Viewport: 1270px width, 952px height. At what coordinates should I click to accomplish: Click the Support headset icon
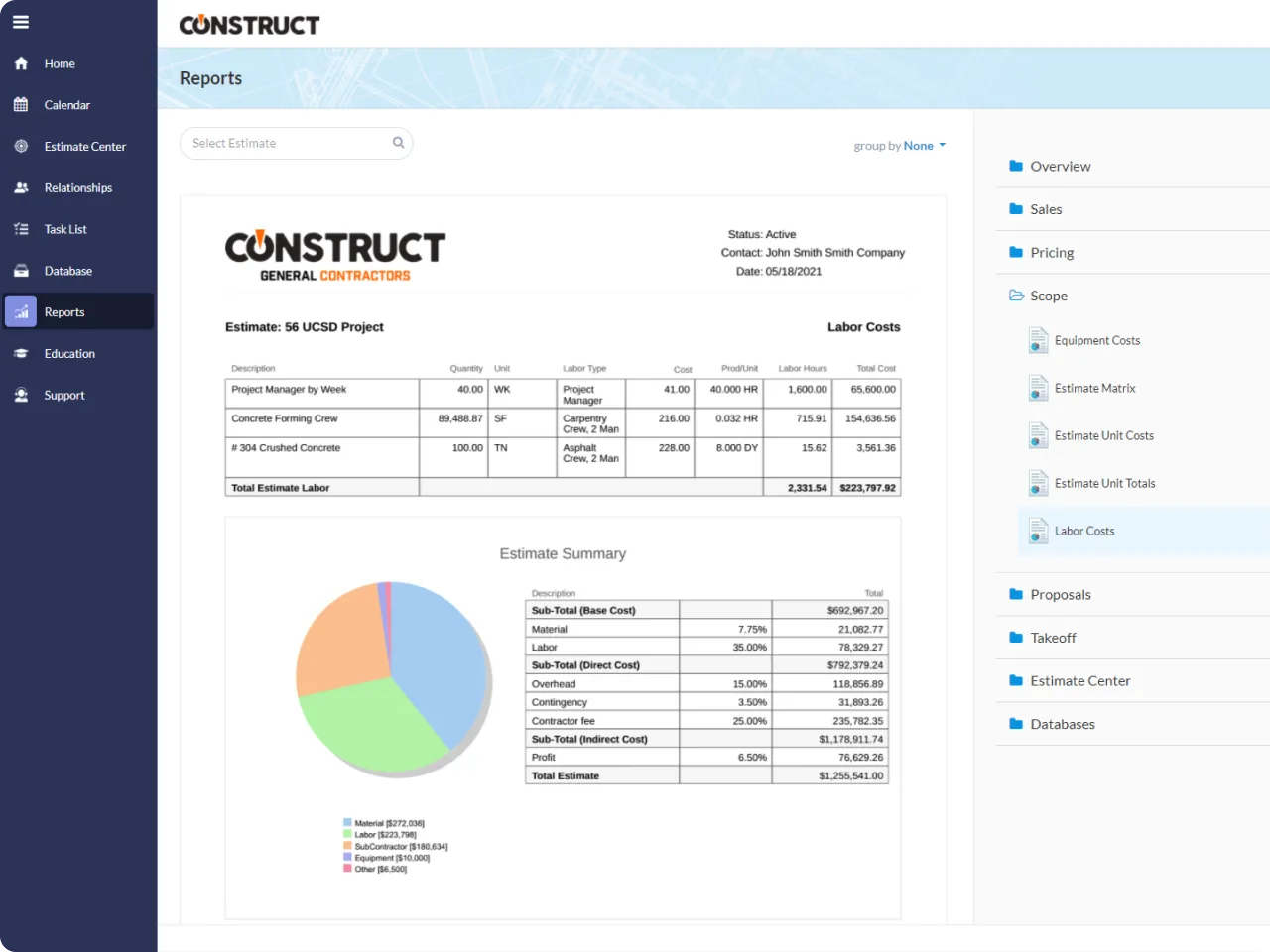pos(21,395)
